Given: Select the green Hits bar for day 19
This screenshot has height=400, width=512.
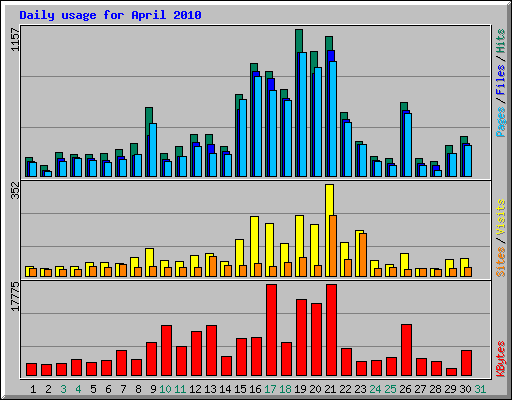Looking at the screenshot, I should coord(299,41).
